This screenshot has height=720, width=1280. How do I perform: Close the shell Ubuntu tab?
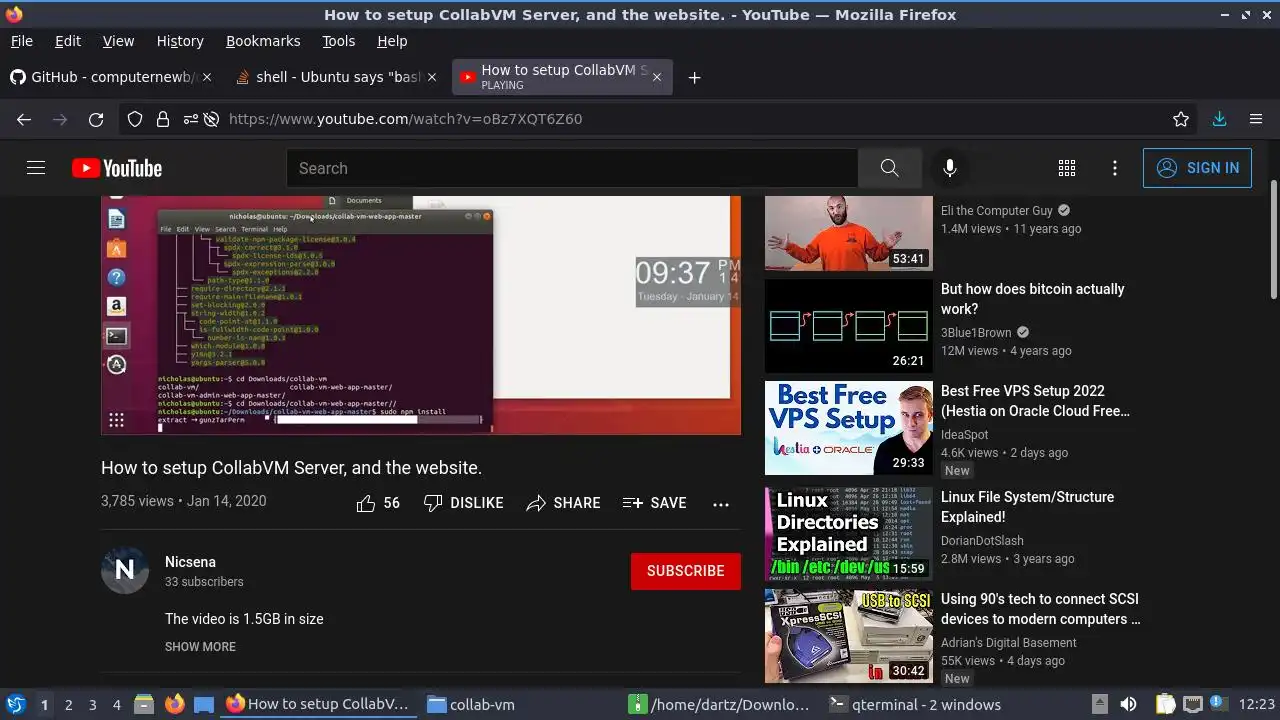click(x=432, y=77)
